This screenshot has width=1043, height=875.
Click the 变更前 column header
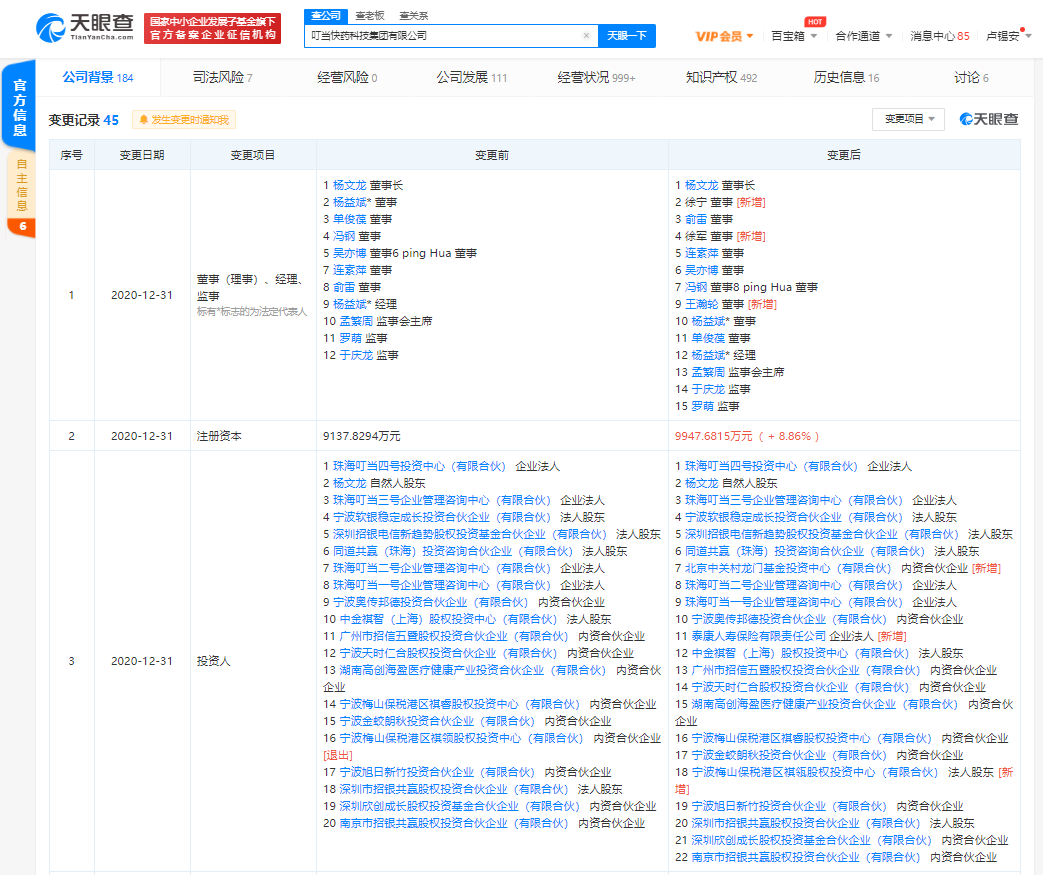(x=492, y=155)
